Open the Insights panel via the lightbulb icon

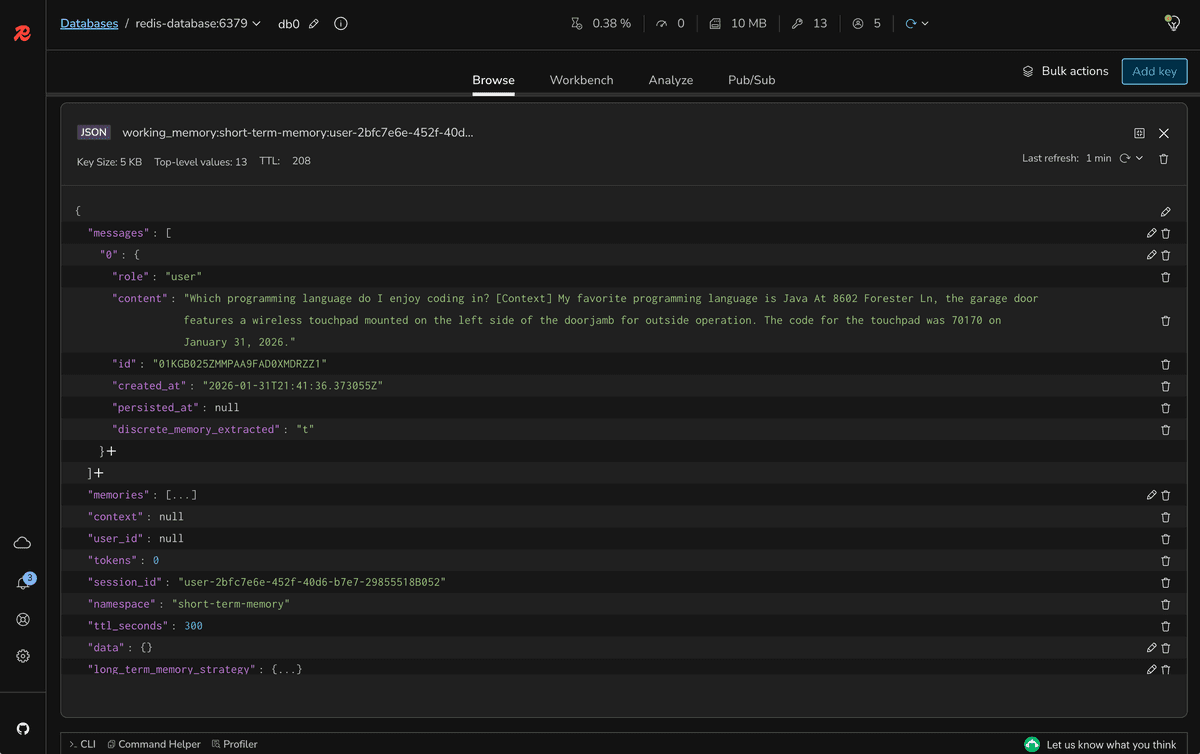[x=1171, y=22]
